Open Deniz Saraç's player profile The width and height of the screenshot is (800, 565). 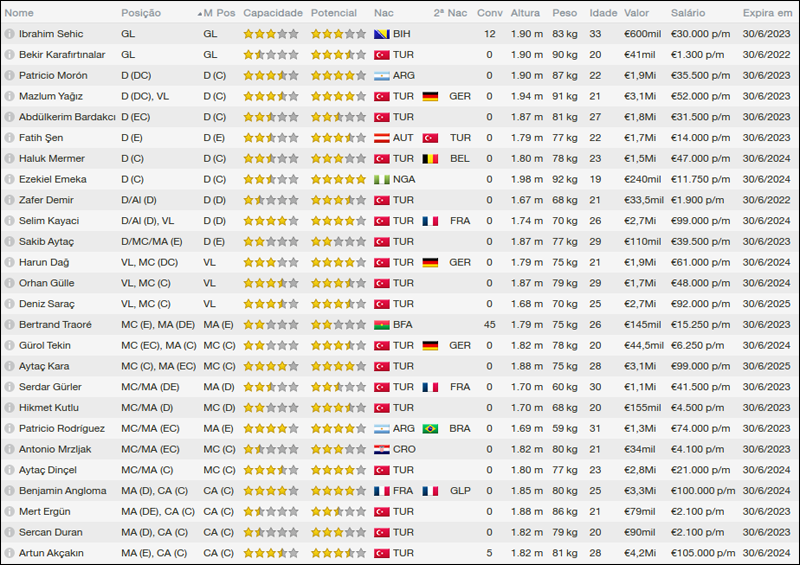46,304
